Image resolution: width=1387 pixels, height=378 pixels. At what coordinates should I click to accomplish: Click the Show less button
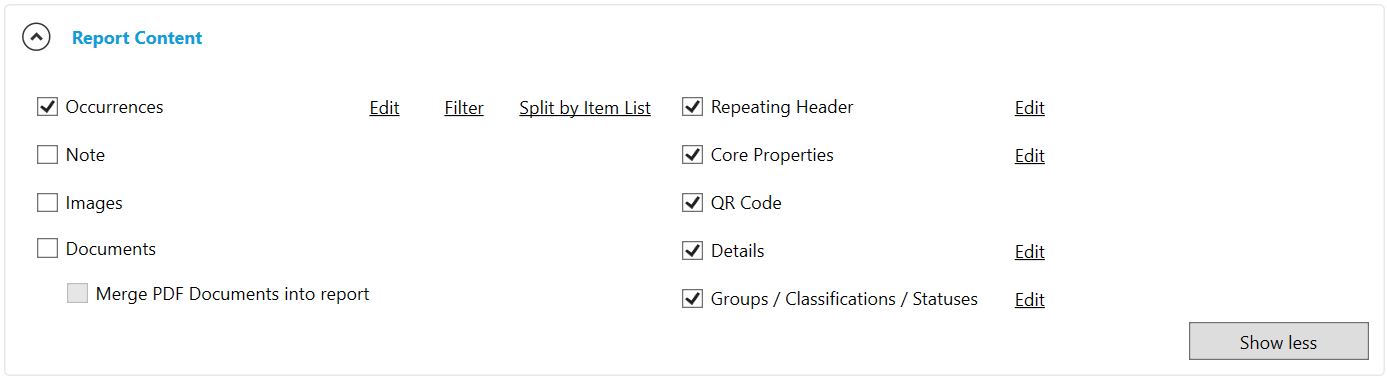click(1278, 341)
